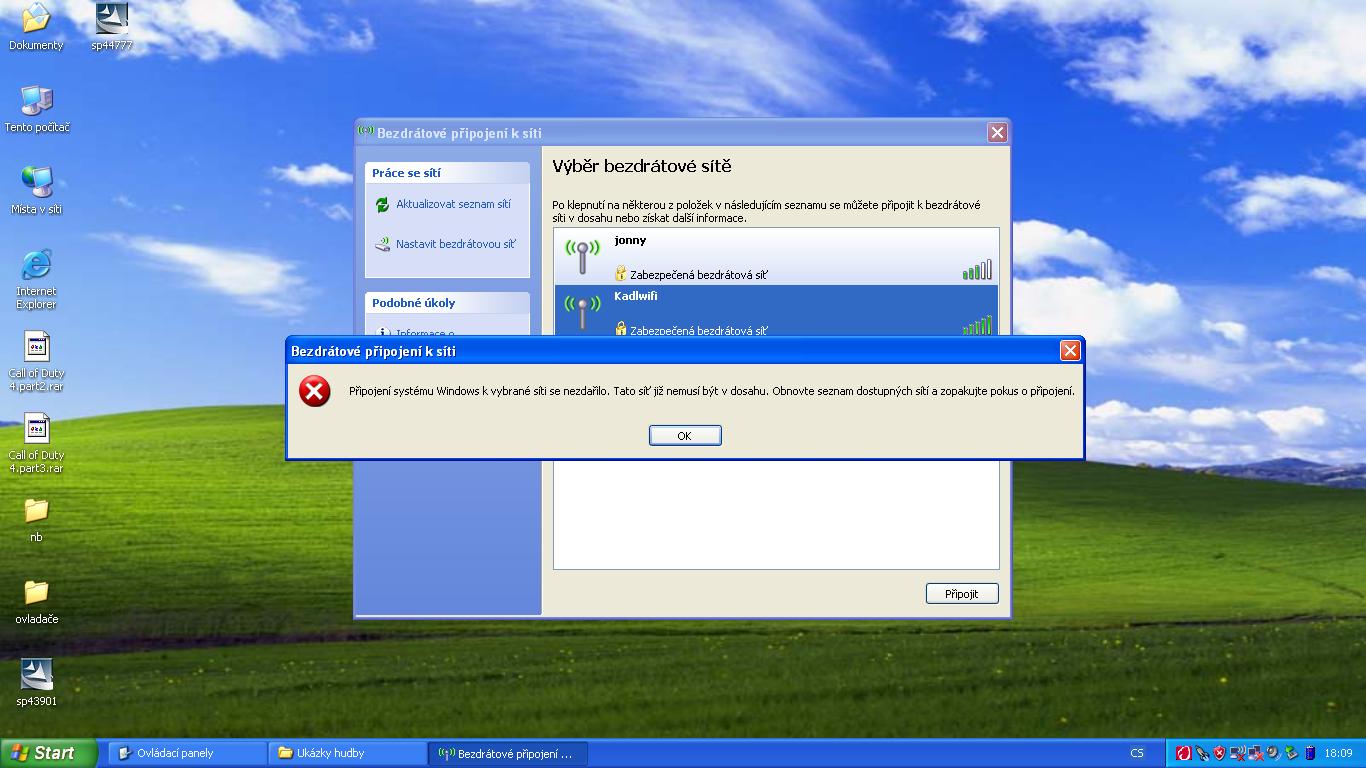
Task: Select the sp43901 desktop icon
Action: pos(37,684)
